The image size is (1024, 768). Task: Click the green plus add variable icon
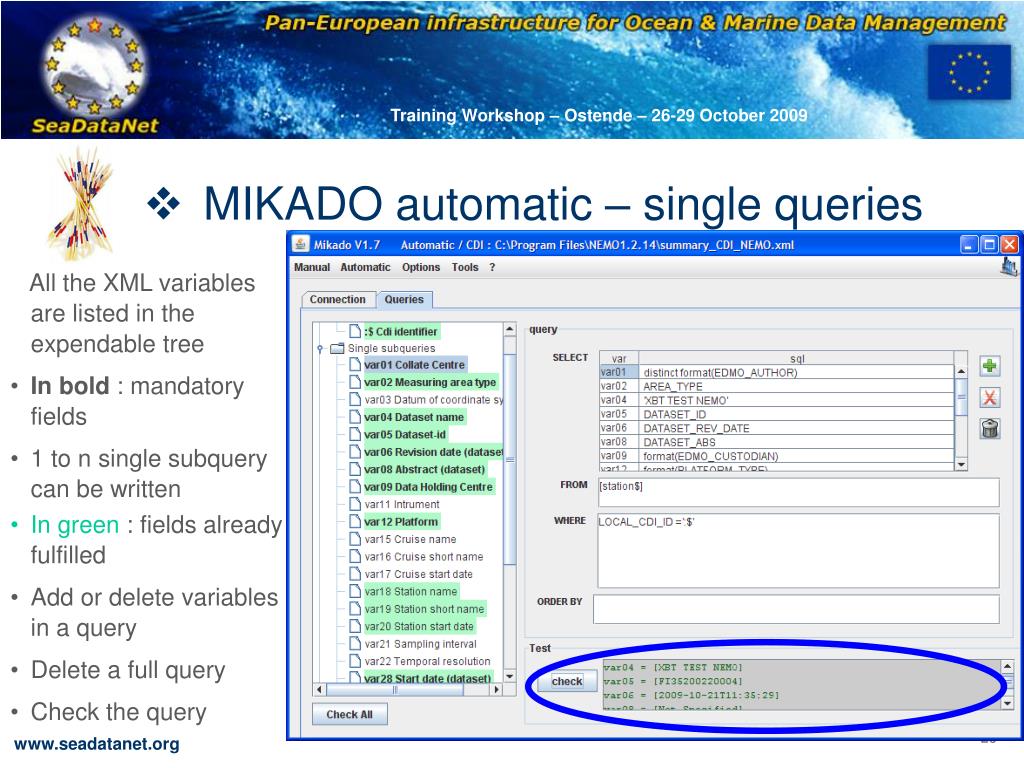point(989,366)
